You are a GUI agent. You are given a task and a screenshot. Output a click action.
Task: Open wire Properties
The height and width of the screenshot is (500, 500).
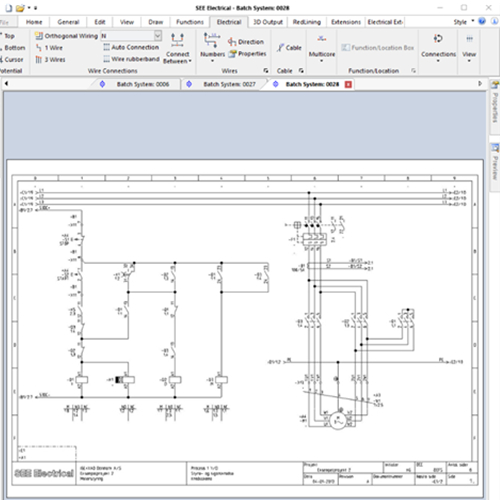click(247, 54)
